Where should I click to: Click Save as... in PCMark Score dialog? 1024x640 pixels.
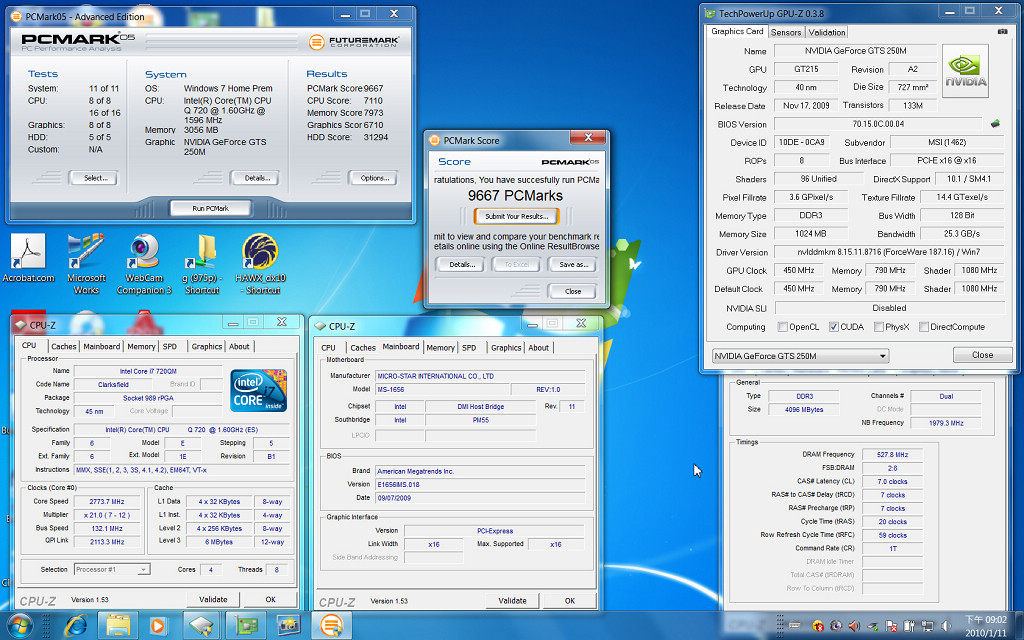[573, 264]
